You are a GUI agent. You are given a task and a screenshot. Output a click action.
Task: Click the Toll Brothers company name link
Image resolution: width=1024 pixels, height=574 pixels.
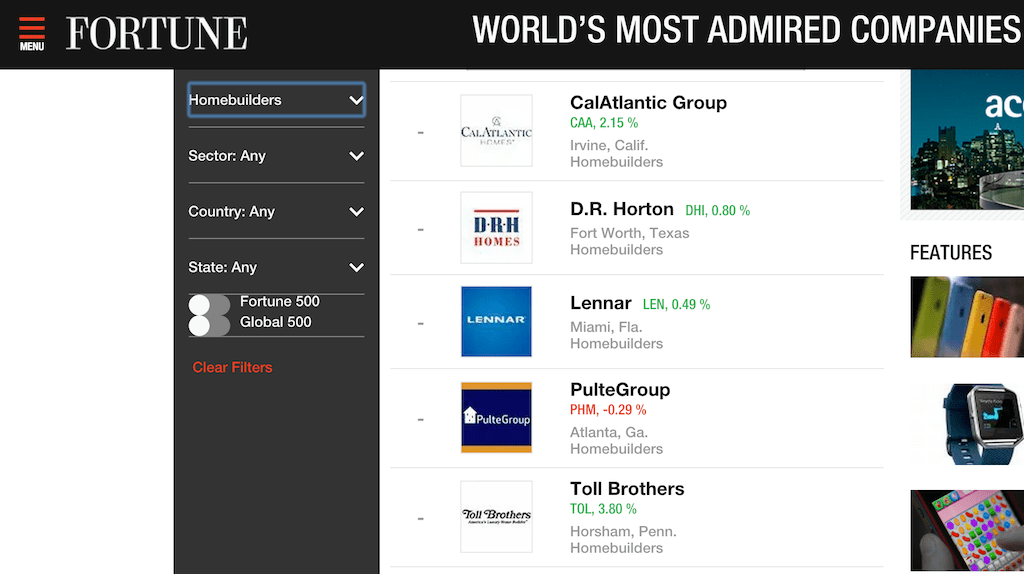[x=627, y=489]
